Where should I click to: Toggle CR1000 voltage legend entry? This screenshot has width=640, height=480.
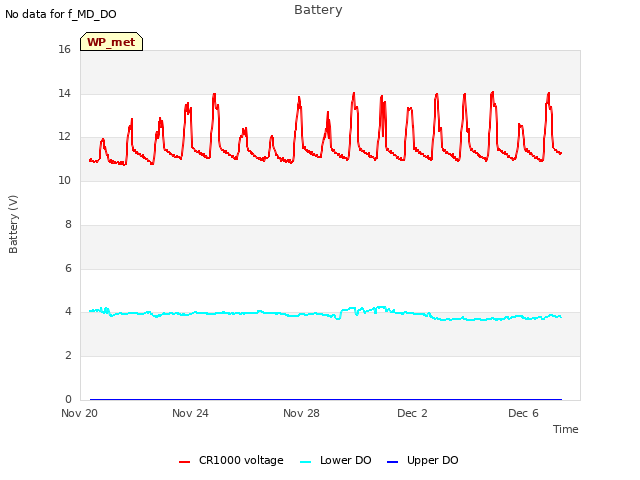(x=231, y=460)
